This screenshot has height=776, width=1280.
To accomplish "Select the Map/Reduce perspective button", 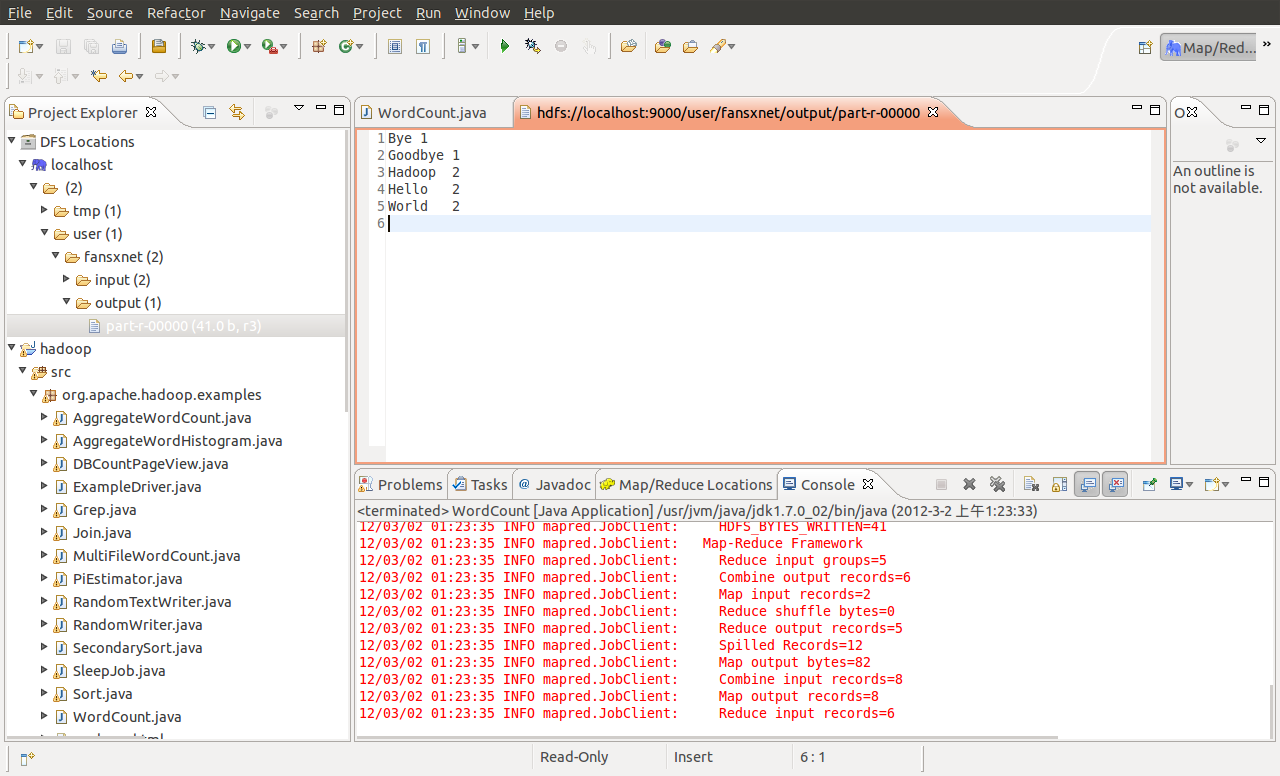I will (x=1209, y=48).
